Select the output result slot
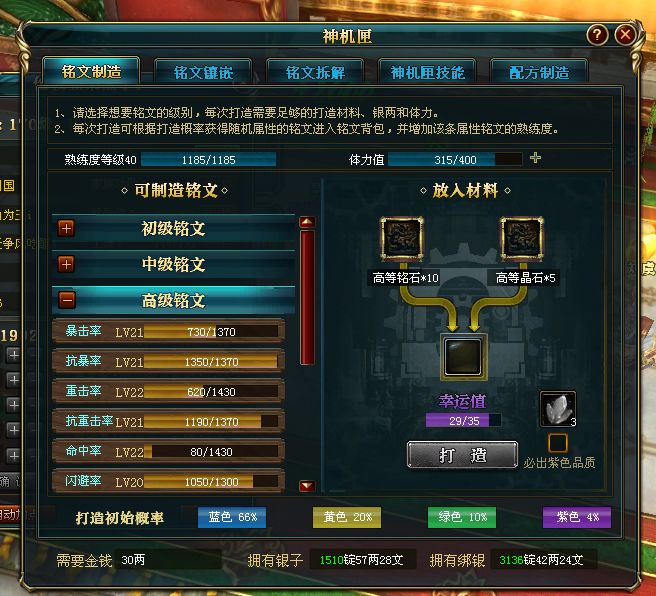The image size is (656, 596). pos(463,357)
